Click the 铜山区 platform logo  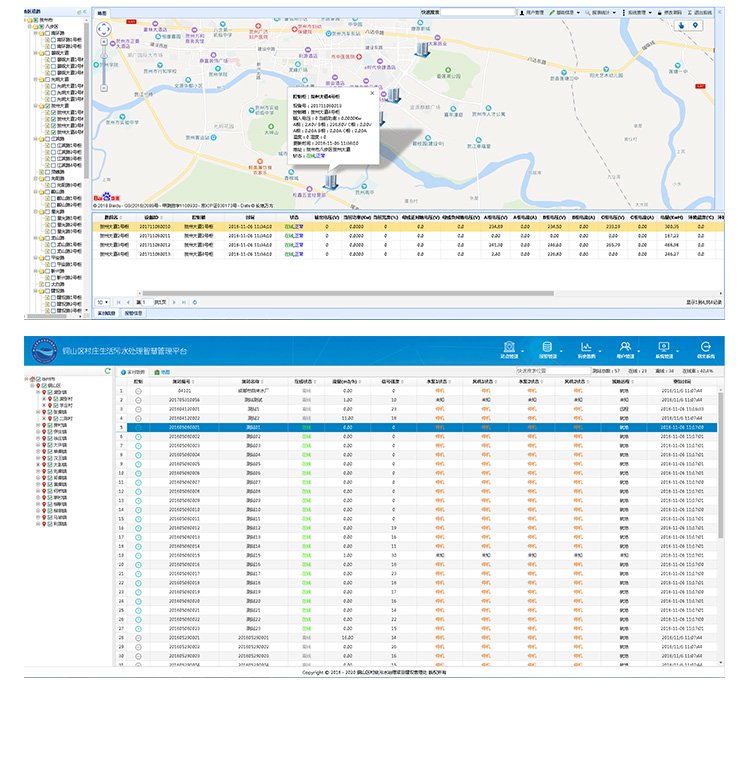coord(44,351)
